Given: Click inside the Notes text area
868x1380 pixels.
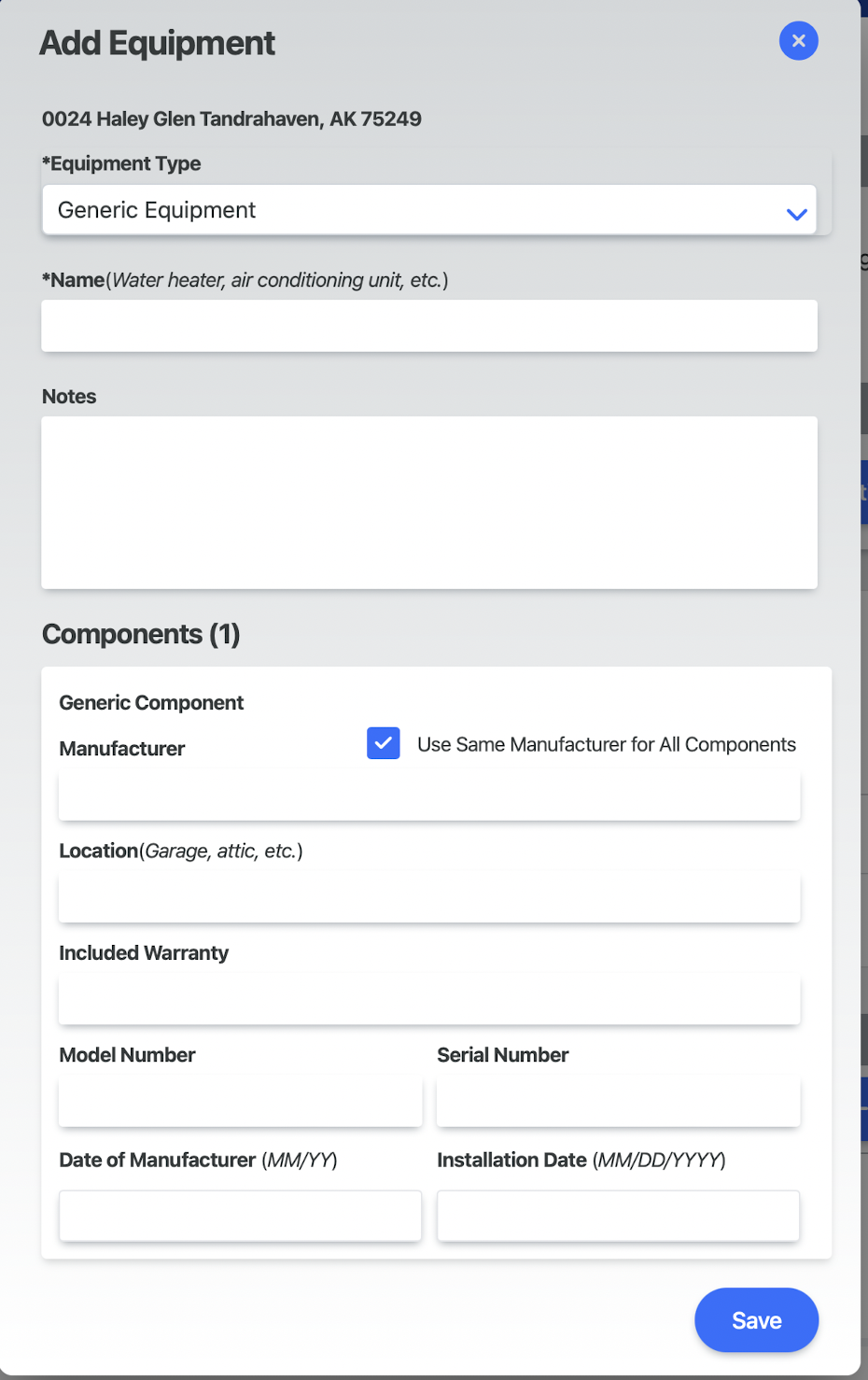Looking at the screenshot, I should [x=429, y=502].
